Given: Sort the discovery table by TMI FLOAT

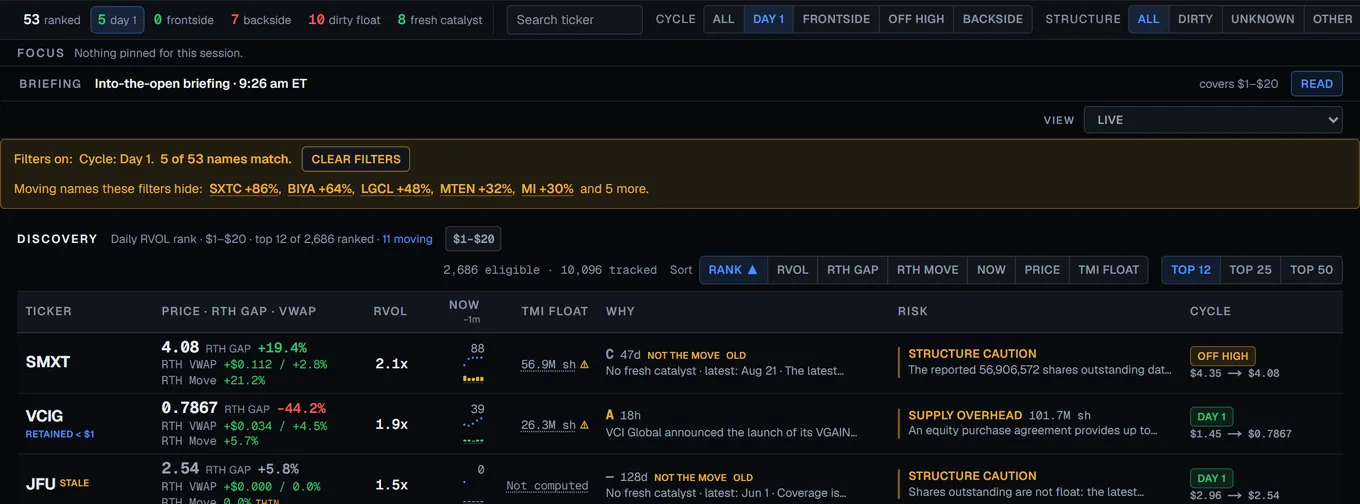Looking at the screenshot, I should tap(1109, 270).
